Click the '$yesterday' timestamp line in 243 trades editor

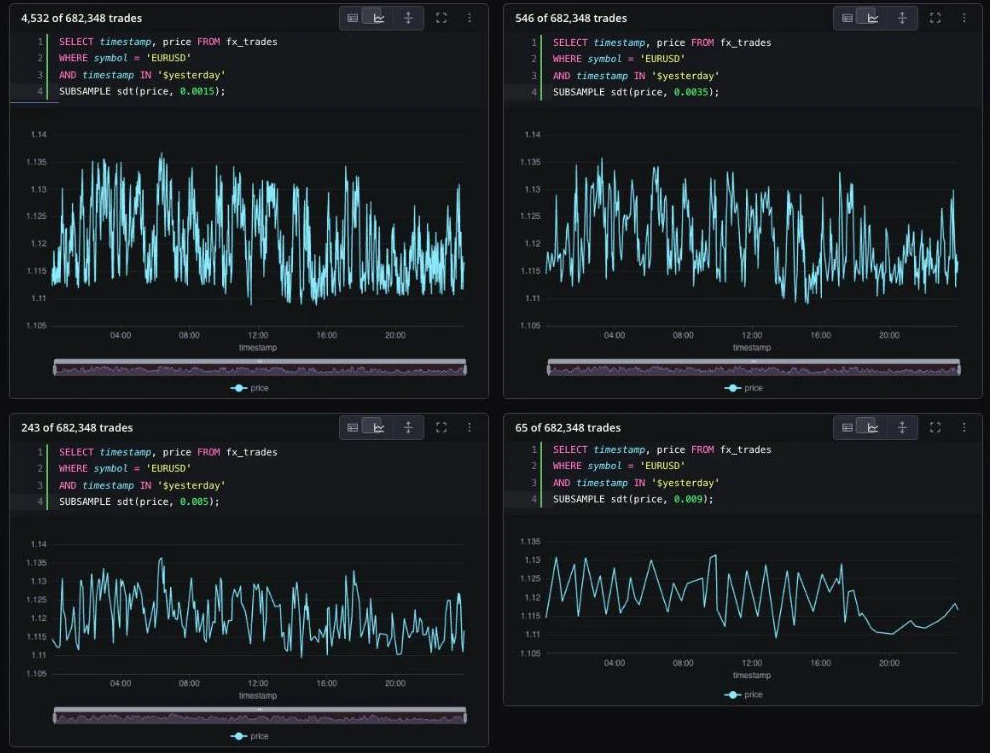pos(142,485)
